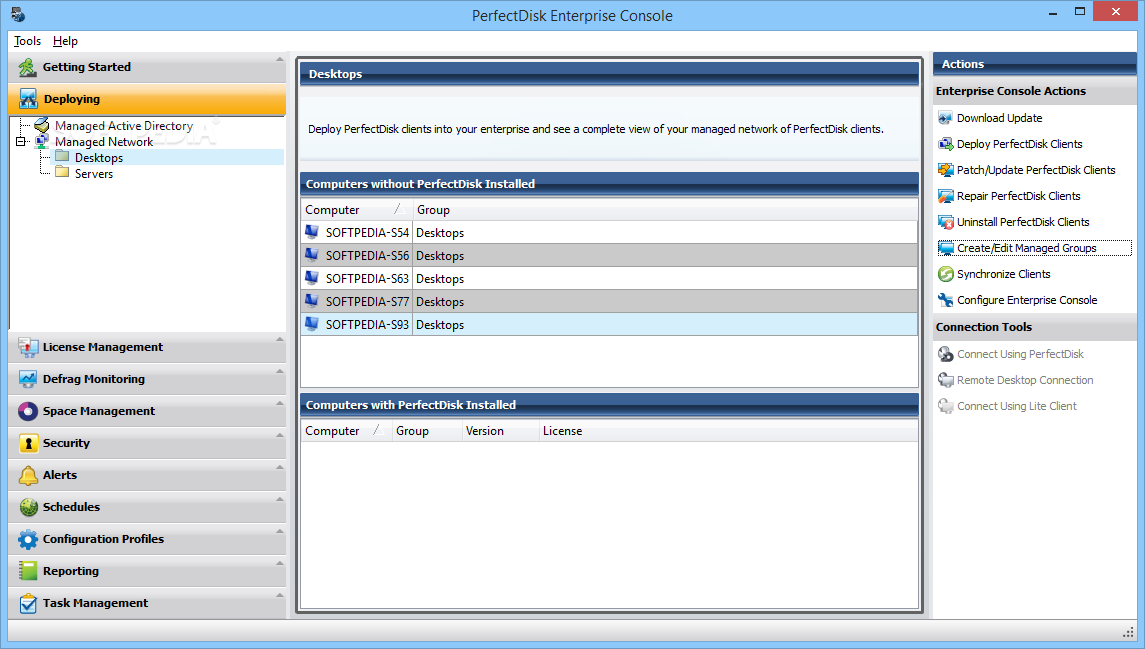
Task: Click Synchronize Clients link
Action: coord(1003,274)
